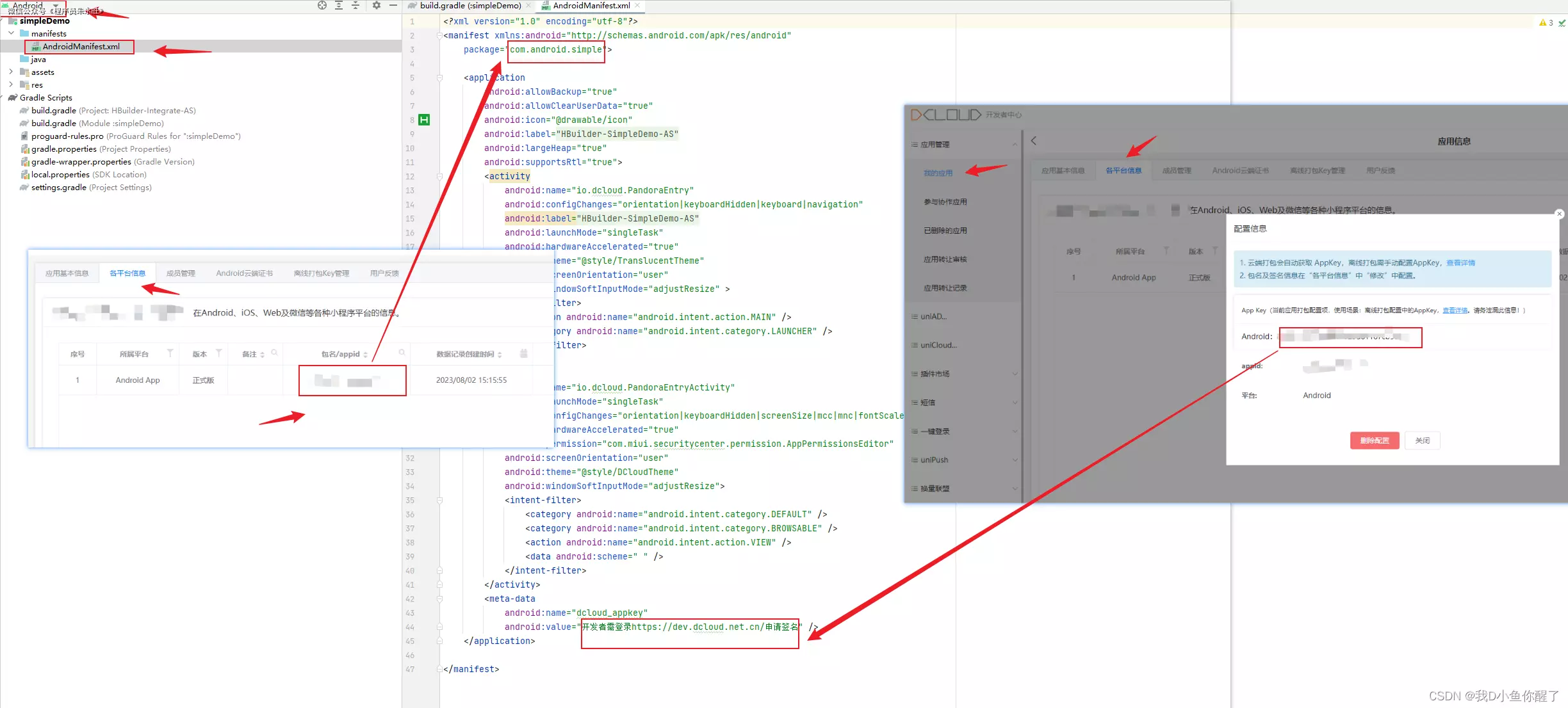The width and height of the screenshot is (1568, 708).
Task: Click the green H gutter icon on line 8
Action: tap(424, 120)
